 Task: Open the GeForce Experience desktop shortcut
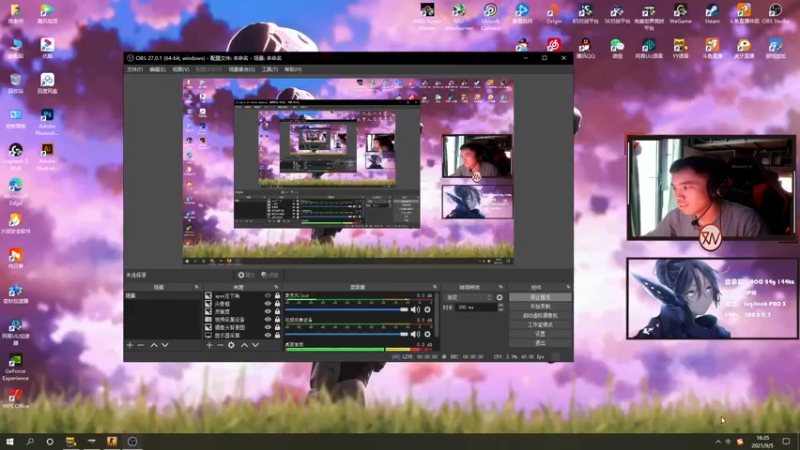(15, 367)
